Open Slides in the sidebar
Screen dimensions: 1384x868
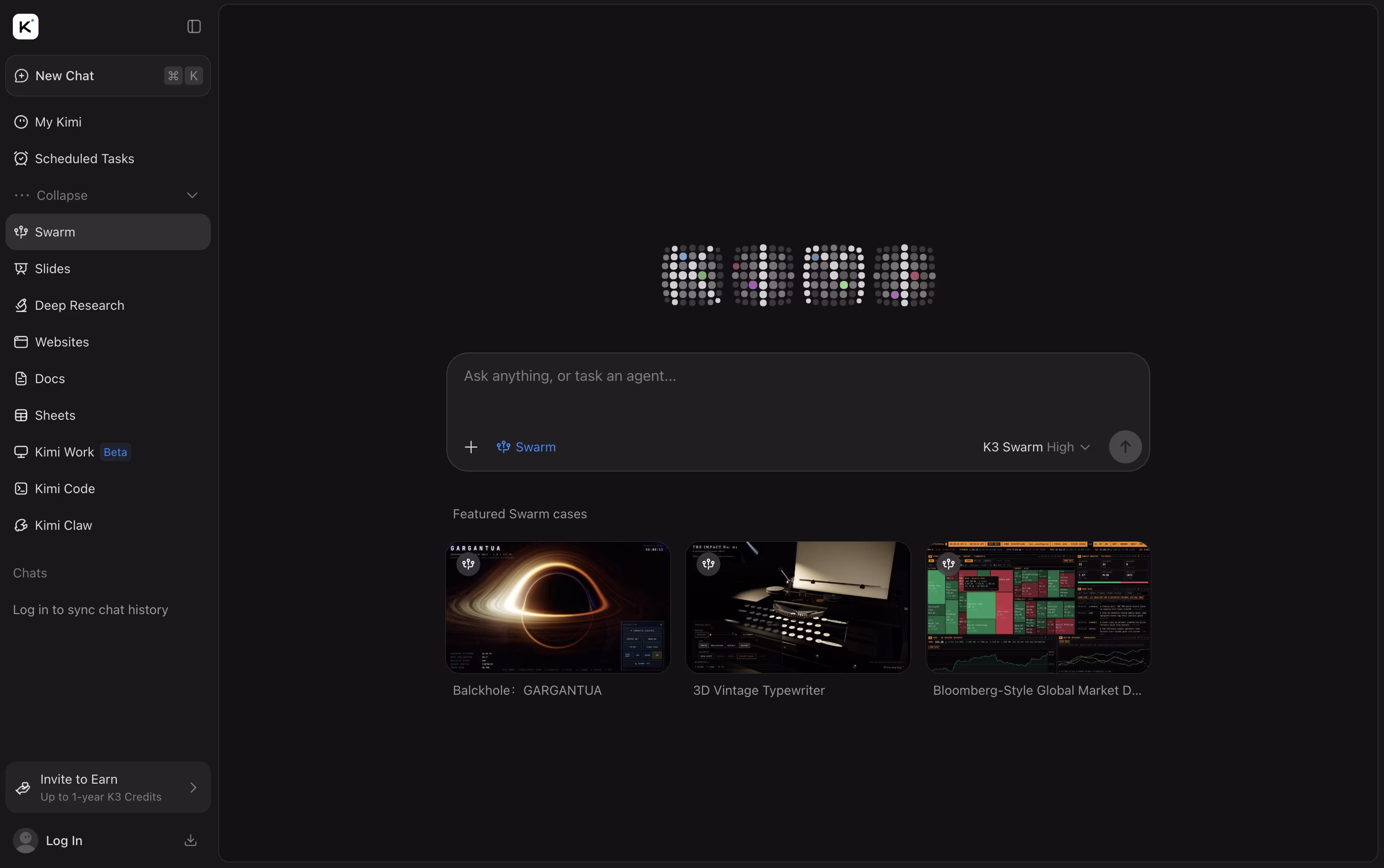[x=108, y=269]
